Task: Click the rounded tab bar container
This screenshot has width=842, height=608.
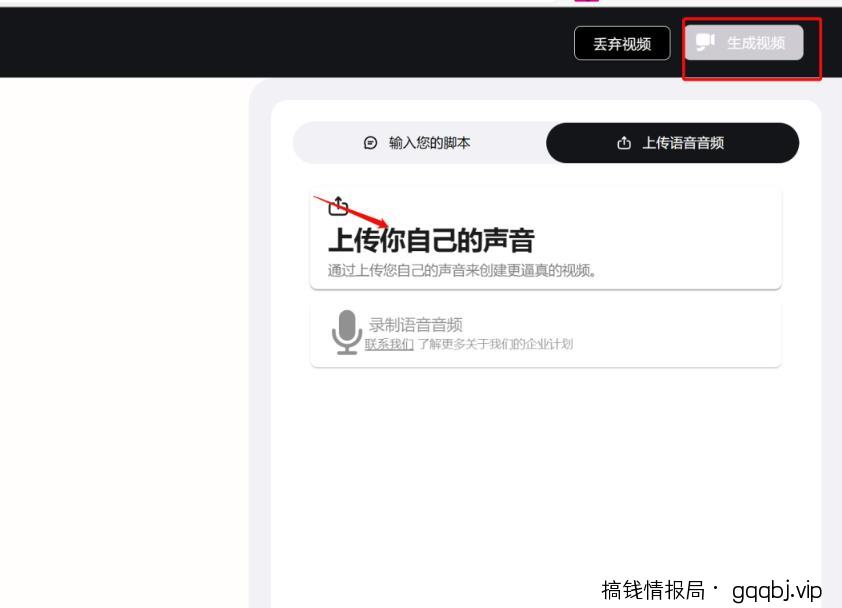Action: (545, 142)
